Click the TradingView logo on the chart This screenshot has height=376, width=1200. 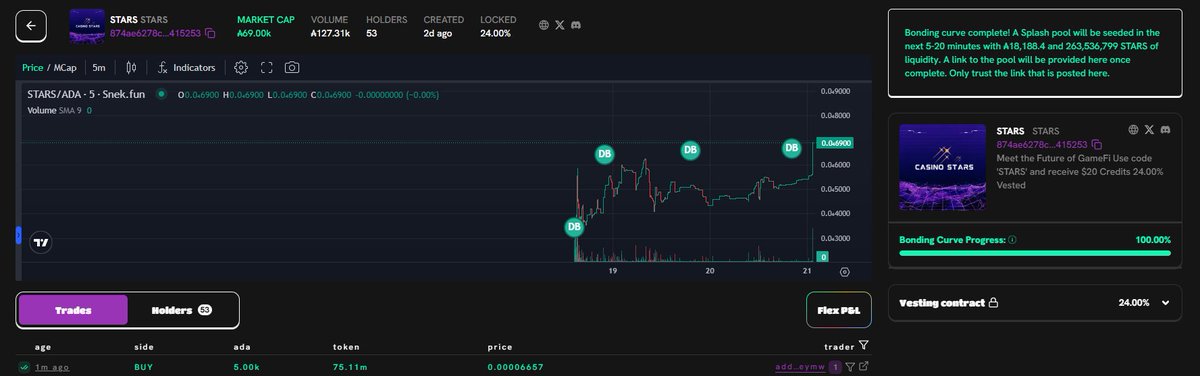[41, 242]
